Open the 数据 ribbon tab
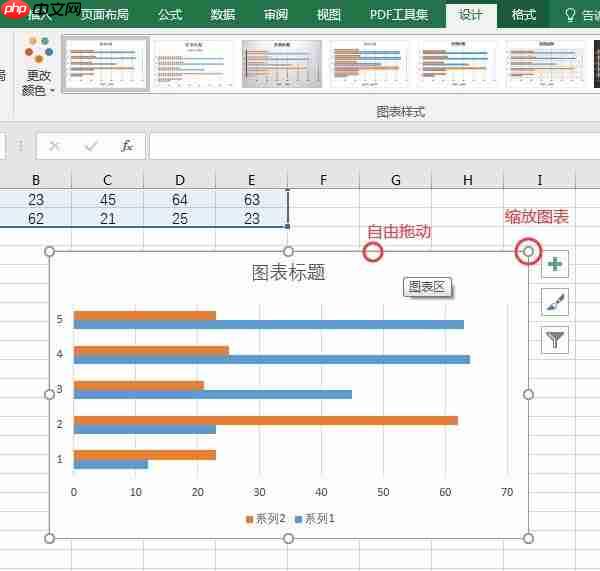The image size is (600, 571). (x=223, y=15)
